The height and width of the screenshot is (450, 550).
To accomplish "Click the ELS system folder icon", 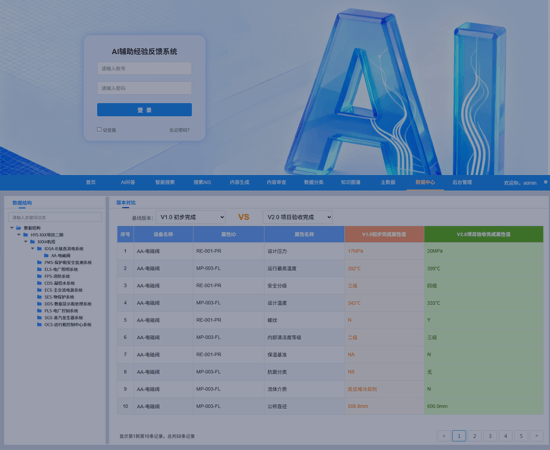I will pyautogui.click(x=39, y=269).
